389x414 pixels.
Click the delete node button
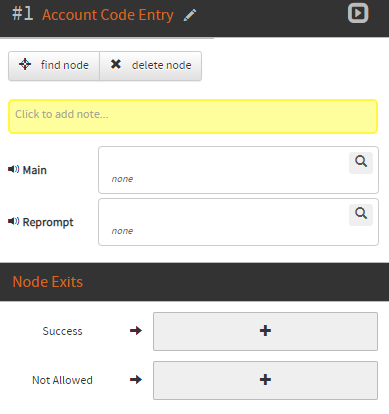151,66
